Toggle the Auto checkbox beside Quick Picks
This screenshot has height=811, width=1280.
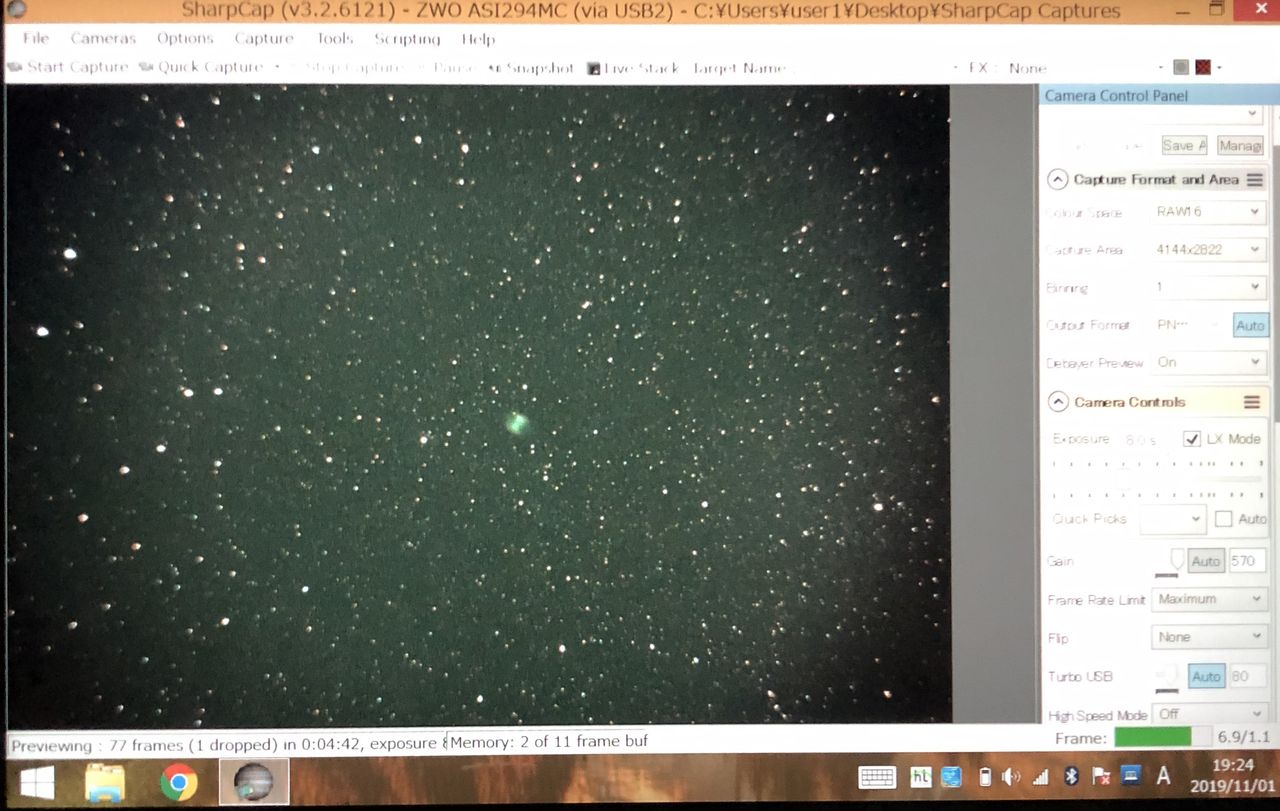click(x=1224, y=519)
